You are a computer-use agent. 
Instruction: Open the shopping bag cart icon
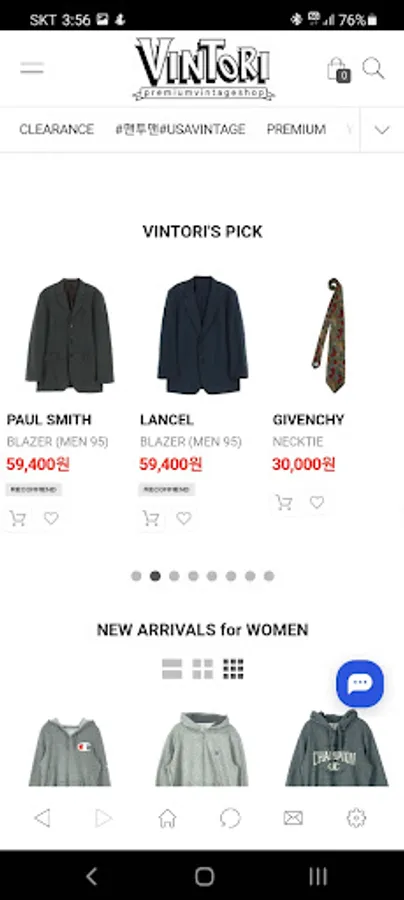tap(339, 69)
